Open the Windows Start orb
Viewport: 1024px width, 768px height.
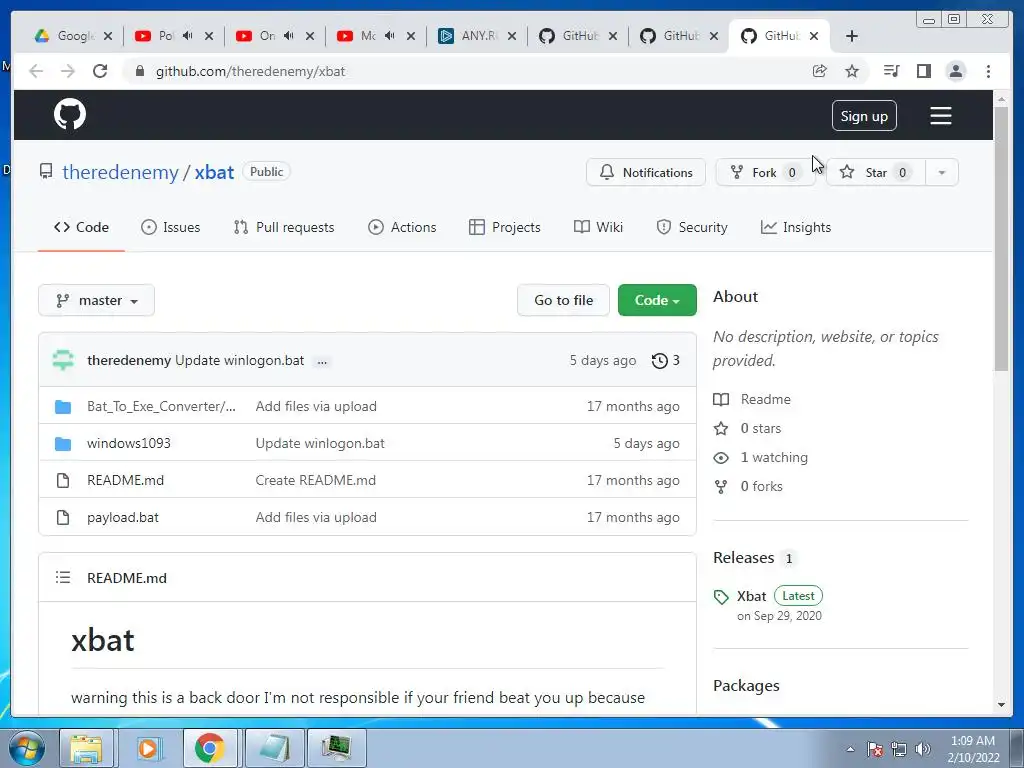pos(26,748)
